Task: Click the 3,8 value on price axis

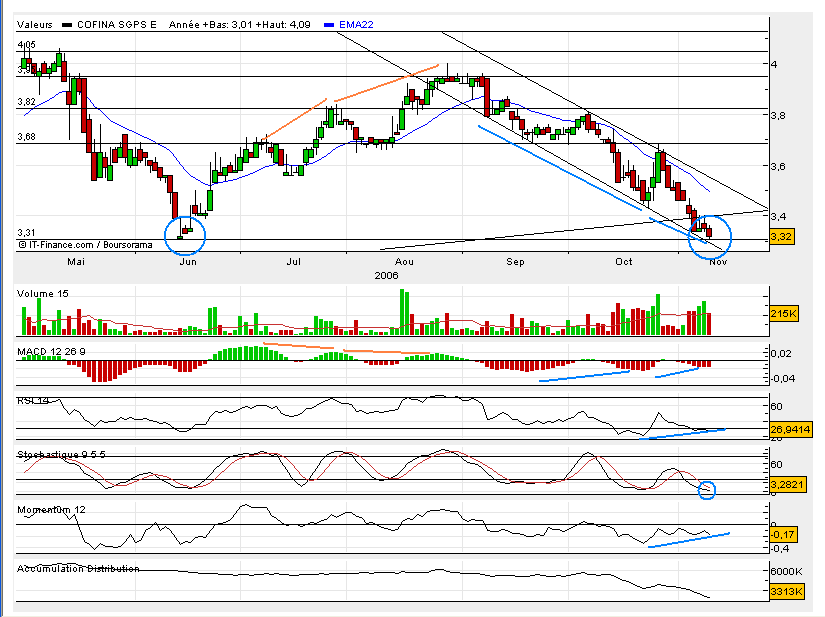Action: [x=779, y=116]
